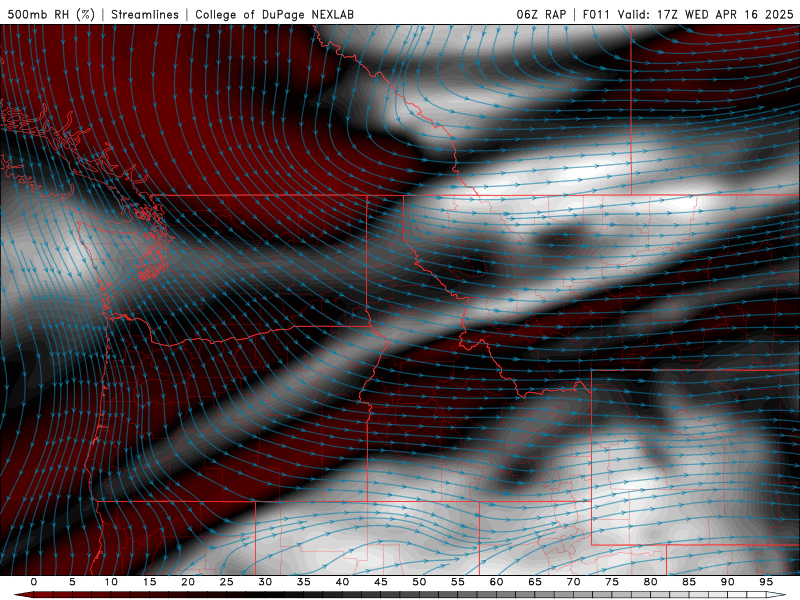The height and width of the screenshot is (600, 800).
Task: Click the 'F011' forecast hour label
Action: [596, 14]
